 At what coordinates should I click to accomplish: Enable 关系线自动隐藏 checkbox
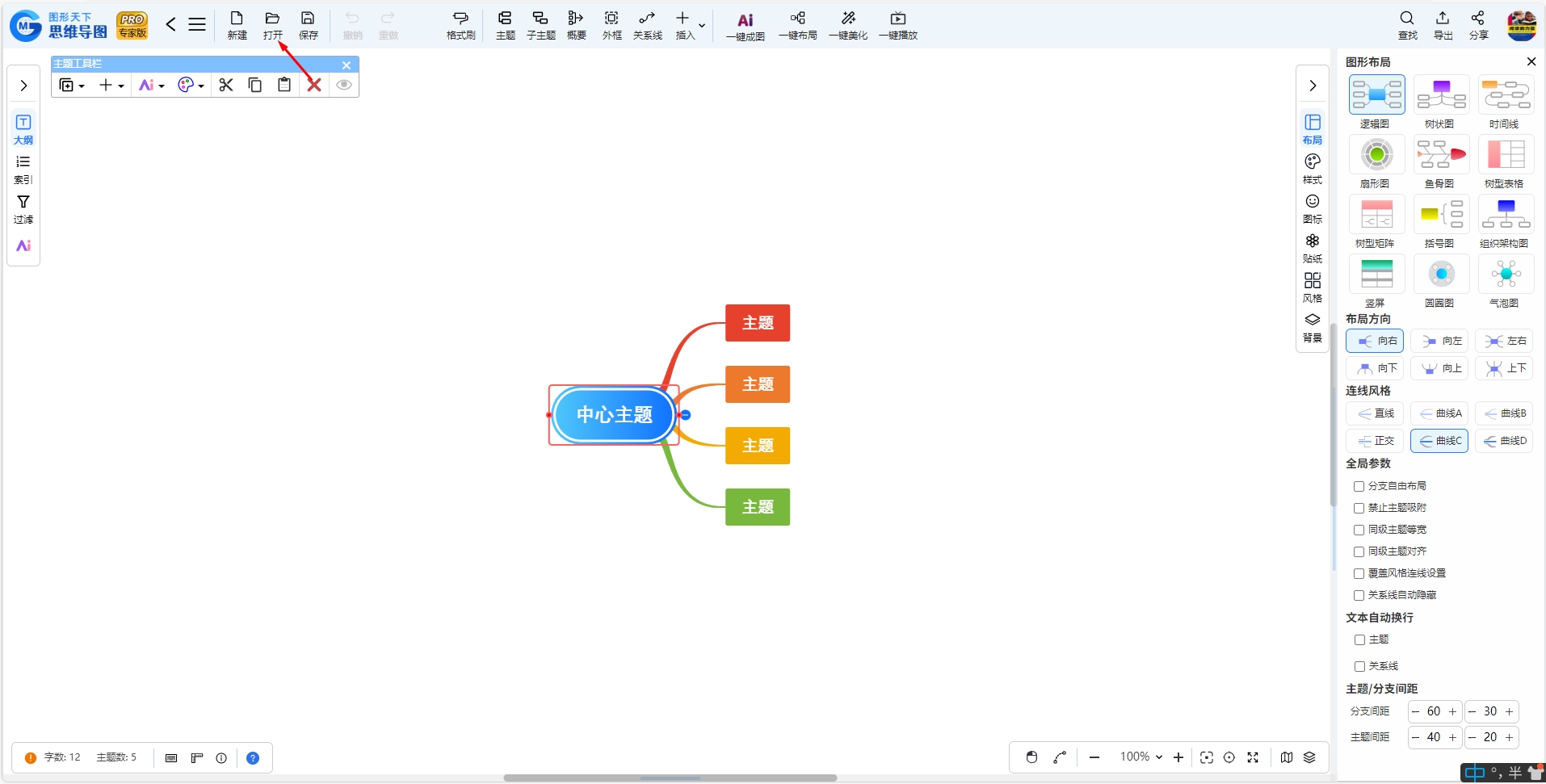point(1359,595)
